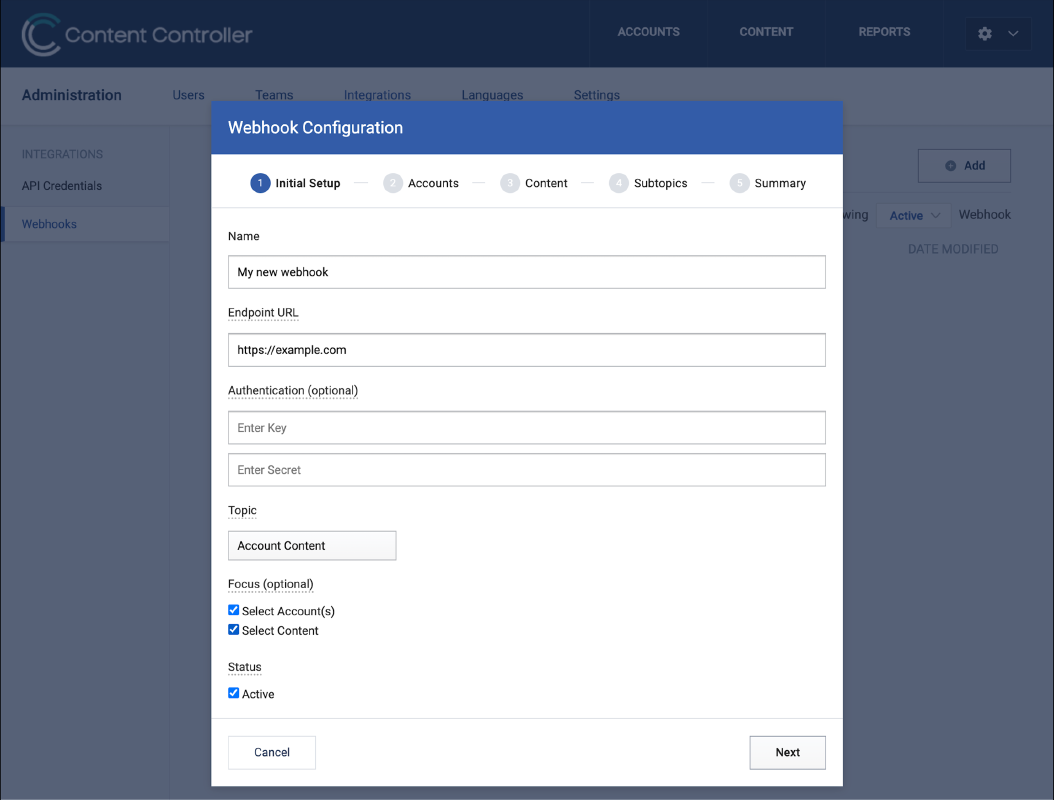Select step 1 circle Initial Setup
The image size is (1054, 800).
[260, 183]
